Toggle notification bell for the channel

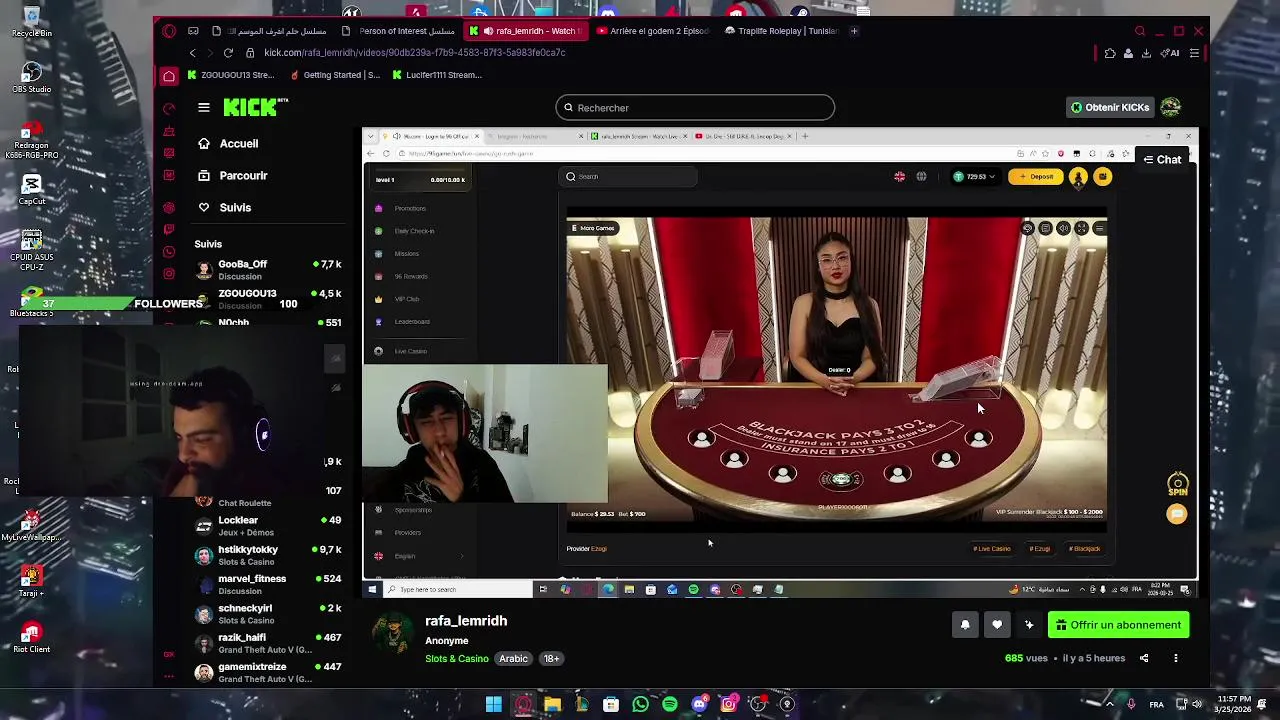tap(965, 625)
